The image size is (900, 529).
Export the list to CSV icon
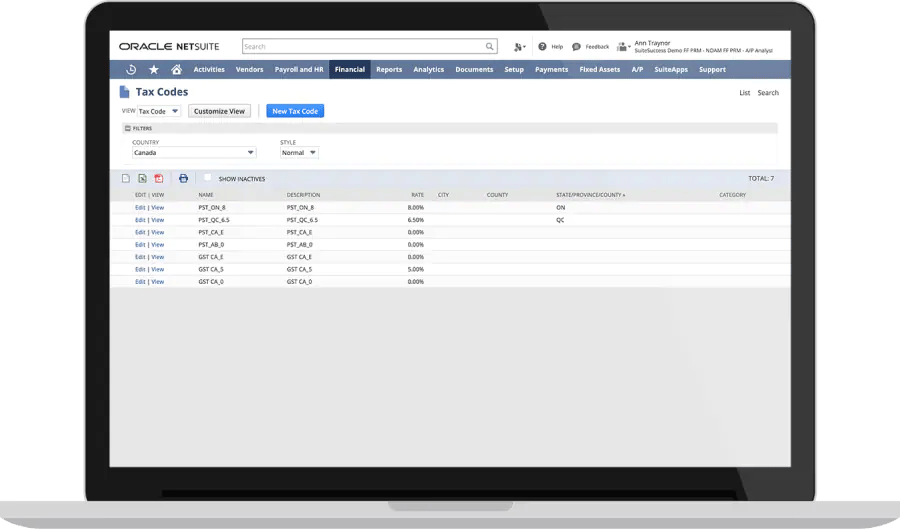(126, 178)
